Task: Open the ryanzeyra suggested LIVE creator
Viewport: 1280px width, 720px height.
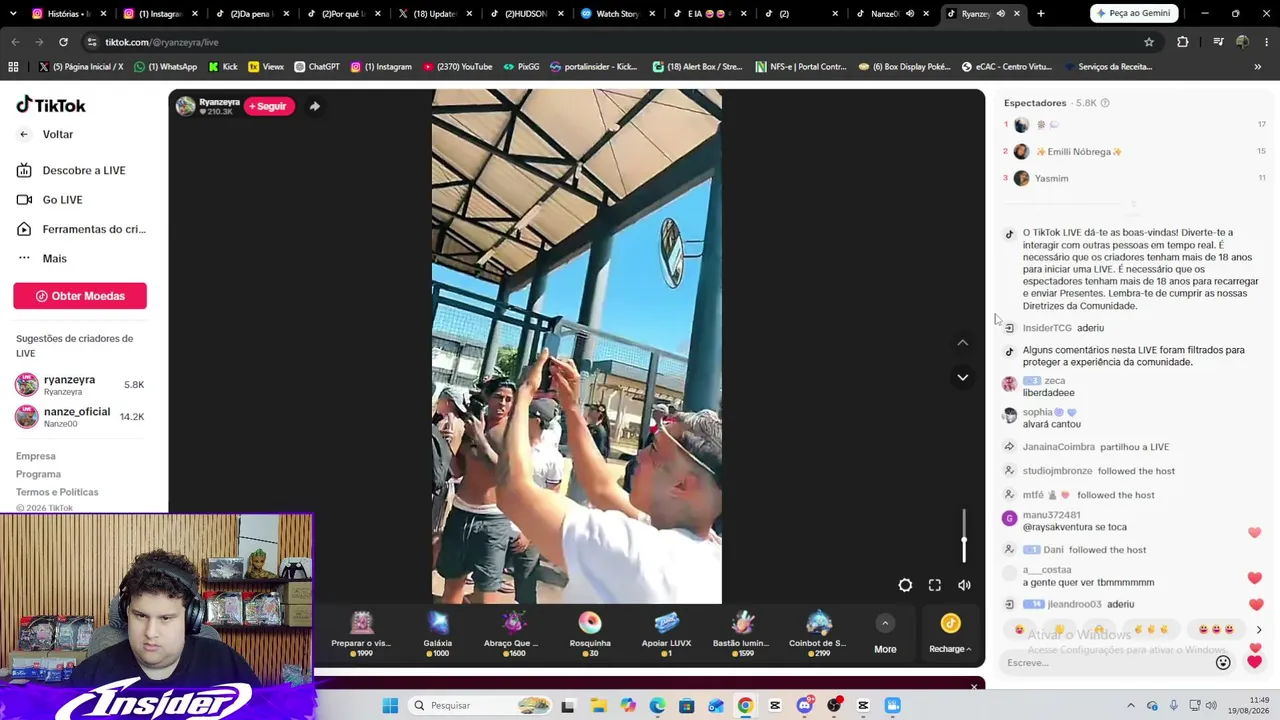Action: pos(80,385)
